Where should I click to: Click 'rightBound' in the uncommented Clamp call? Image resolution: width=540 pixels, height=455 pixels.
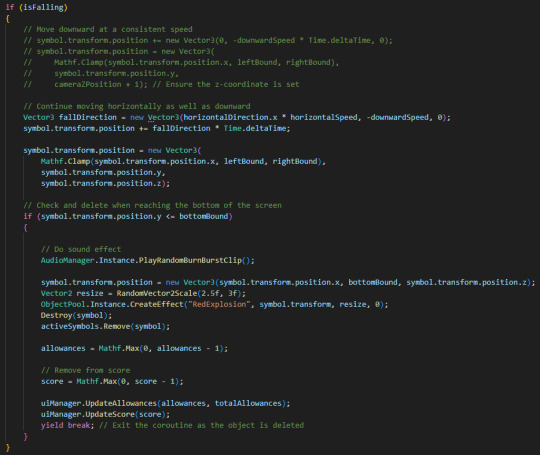click(295, 162)
